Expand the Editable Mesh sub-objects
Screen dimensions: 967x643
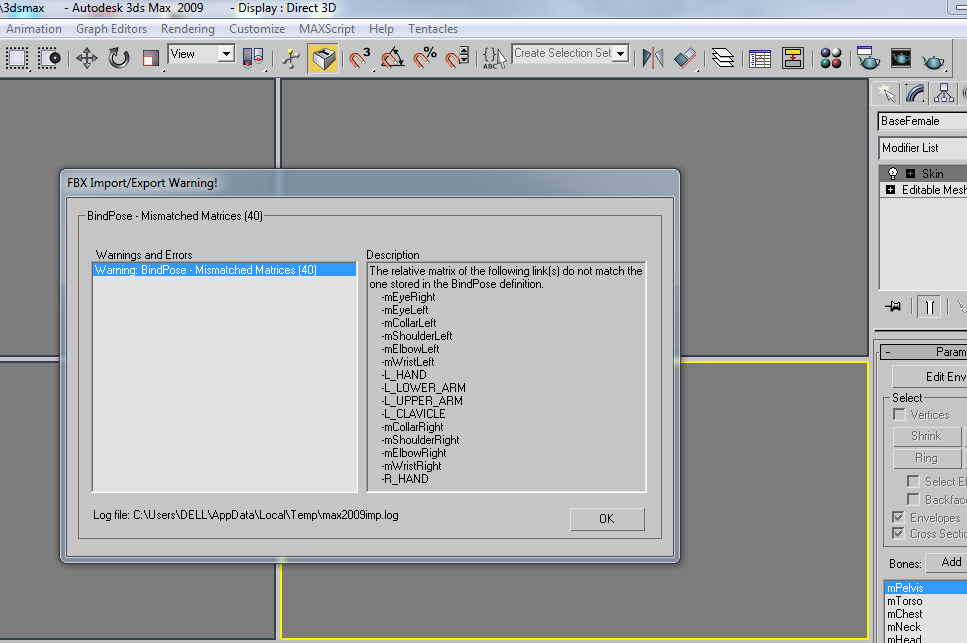pos(891,190)
